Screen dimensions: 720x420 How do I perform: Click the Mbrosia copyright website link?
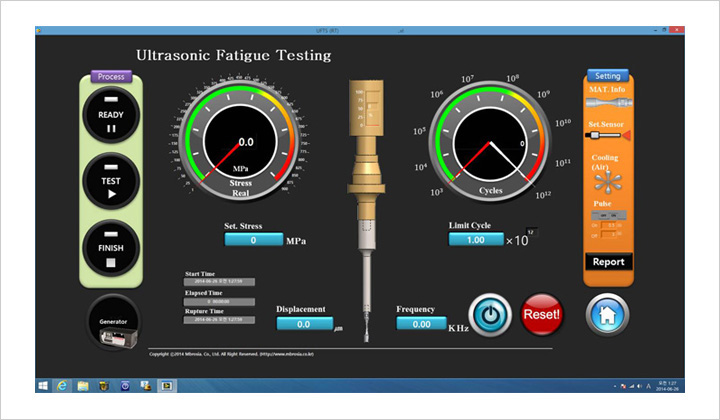coord(286,354)
